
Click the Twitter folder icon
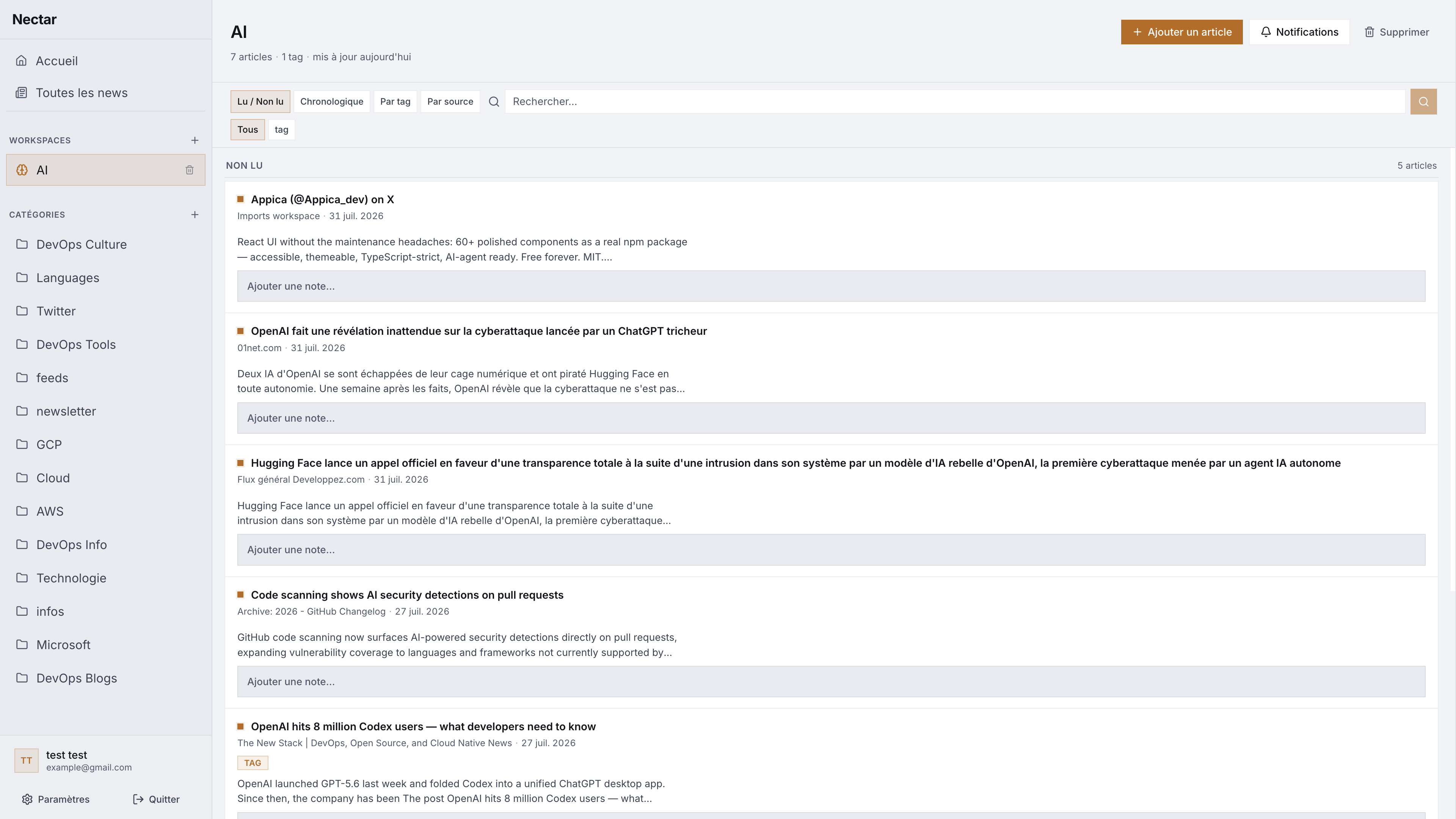(x=22, y=311)
